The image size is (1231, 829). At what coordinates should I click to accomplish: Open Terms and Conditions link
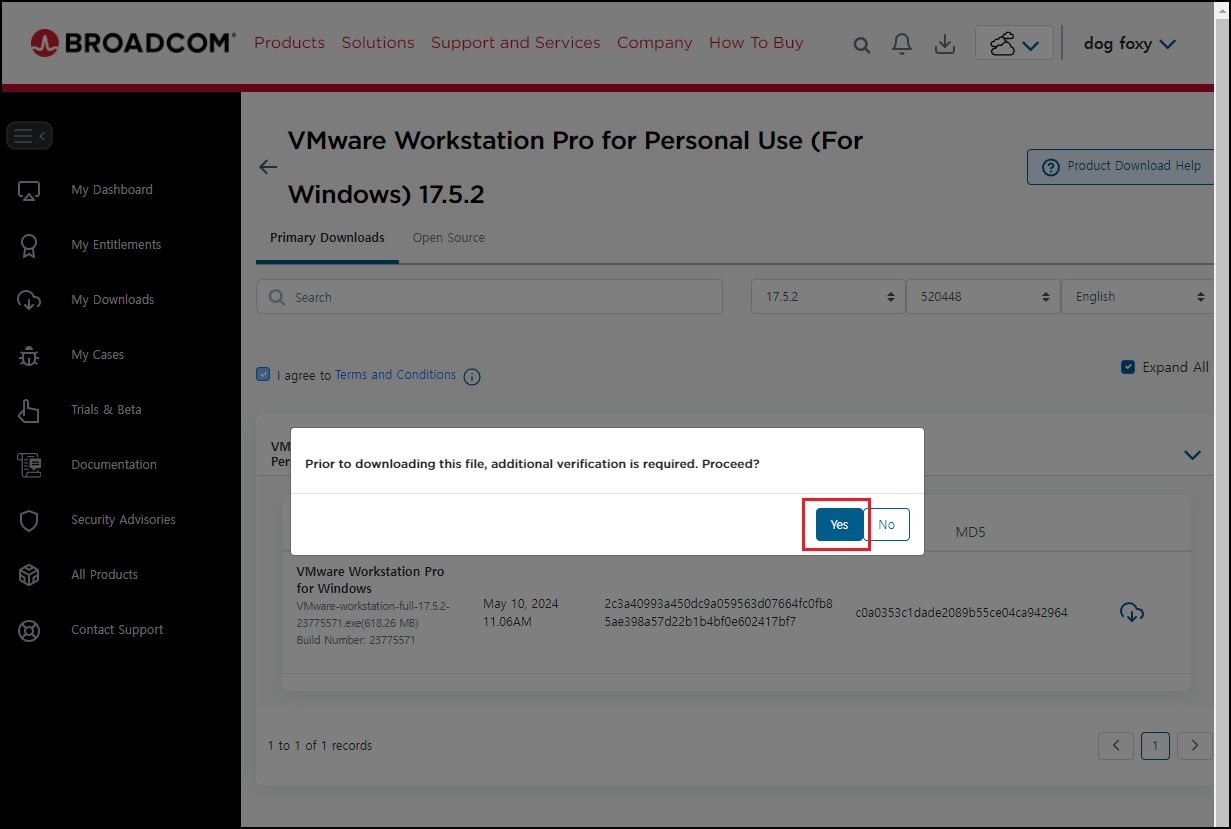click(x=395, y=375)
